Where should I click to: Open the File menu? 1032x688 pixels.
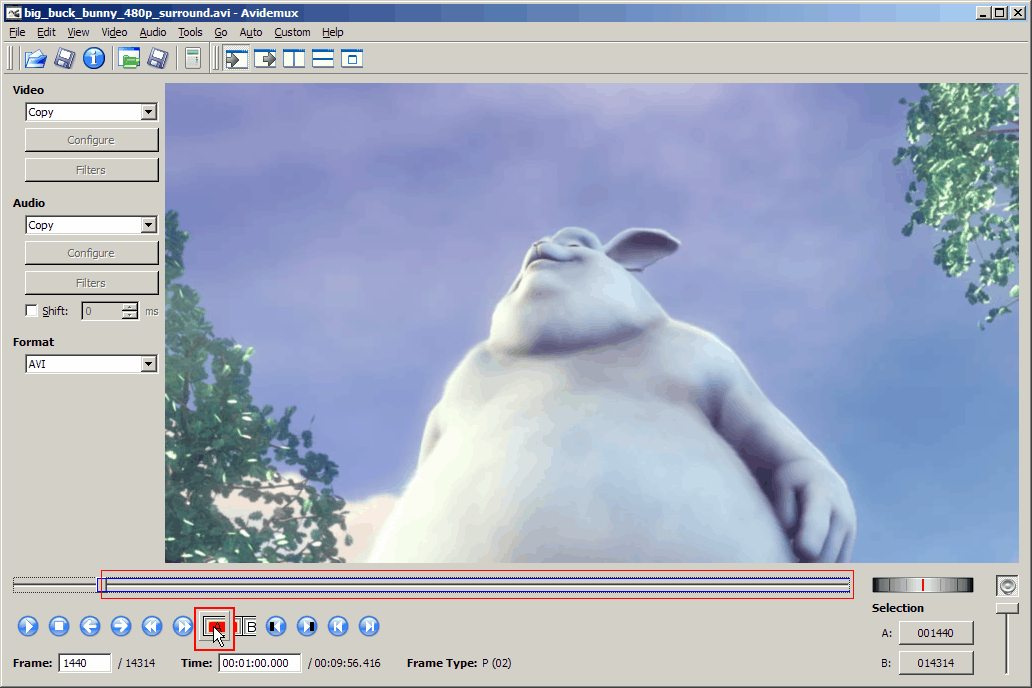click(17, 32)
